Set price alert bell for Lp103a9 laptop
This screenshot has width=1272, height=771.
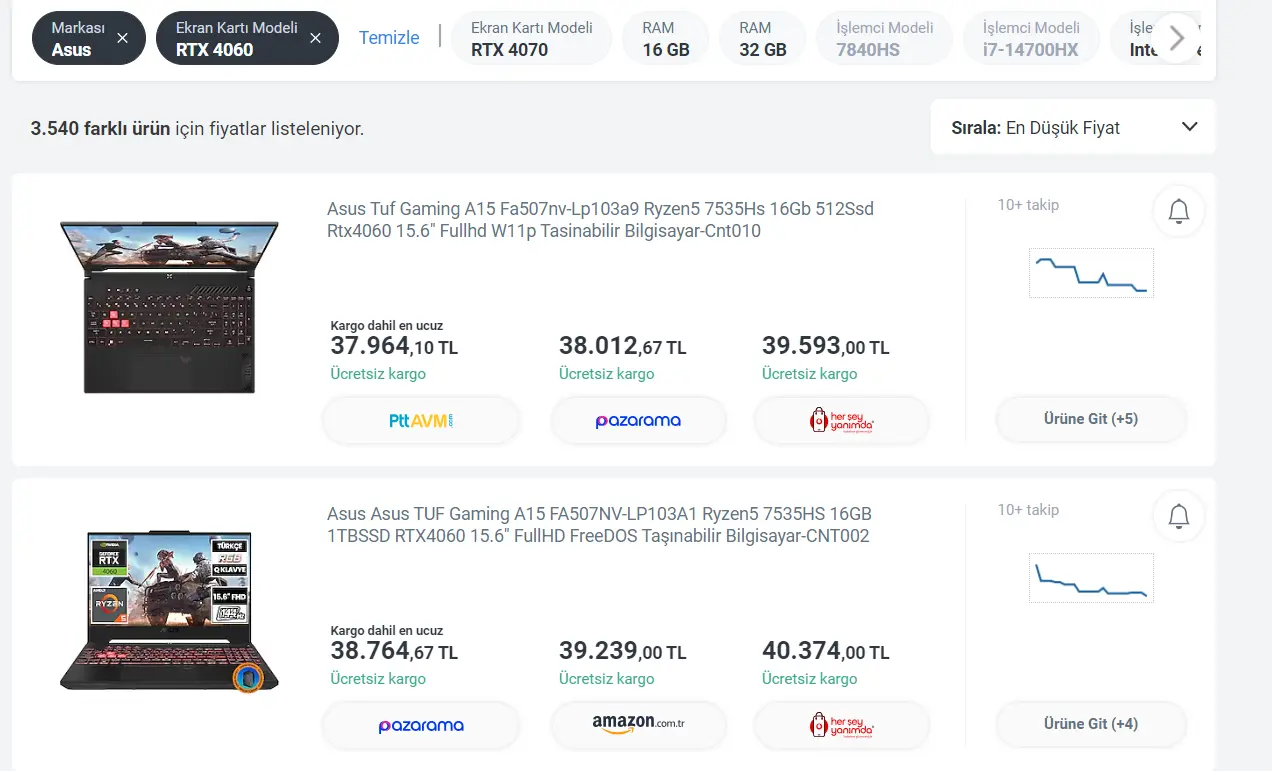tap(1179, 211)
